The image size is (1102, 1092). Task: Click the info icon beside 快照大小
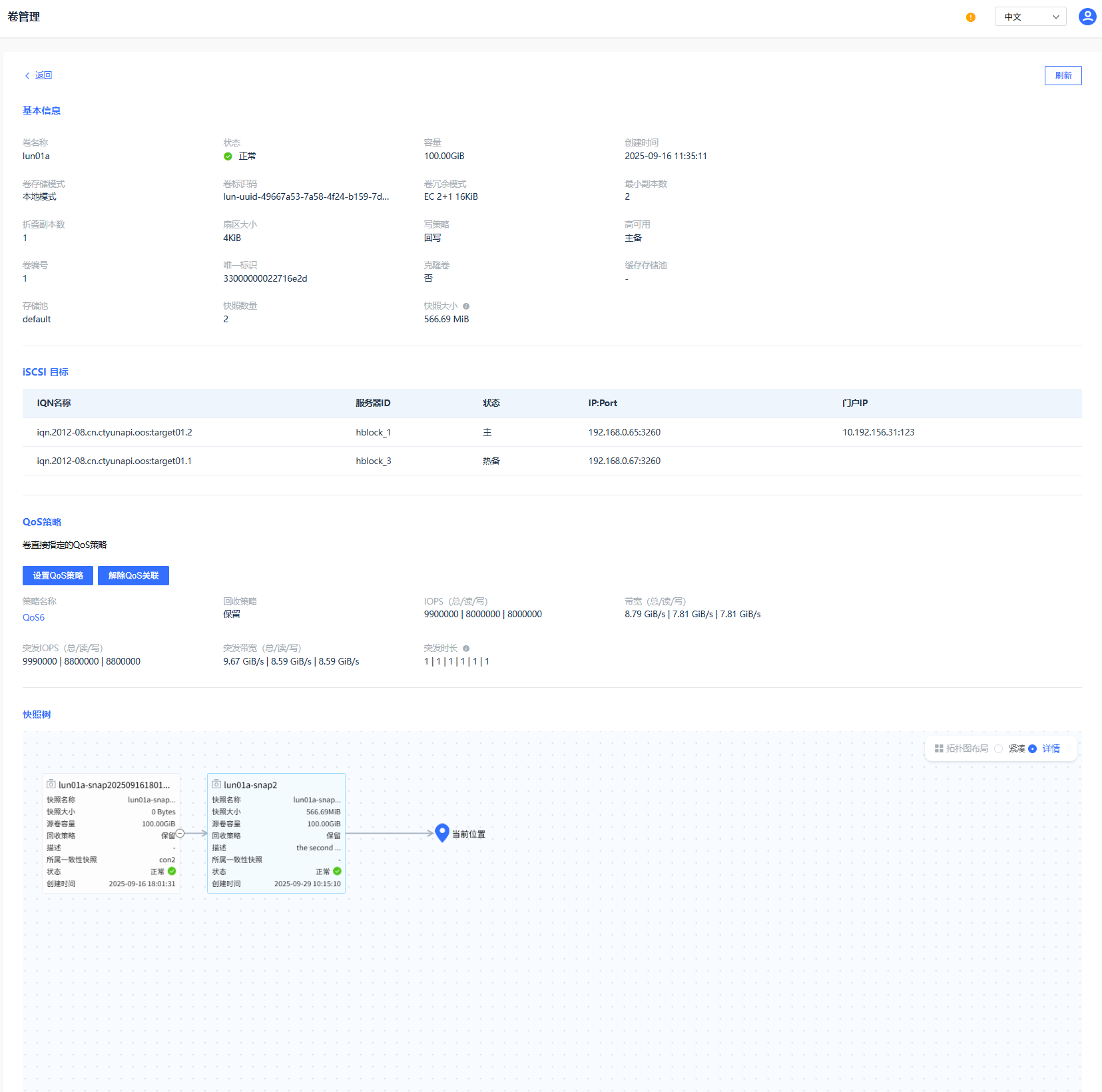pyautogui.click(x=466, y=306)
